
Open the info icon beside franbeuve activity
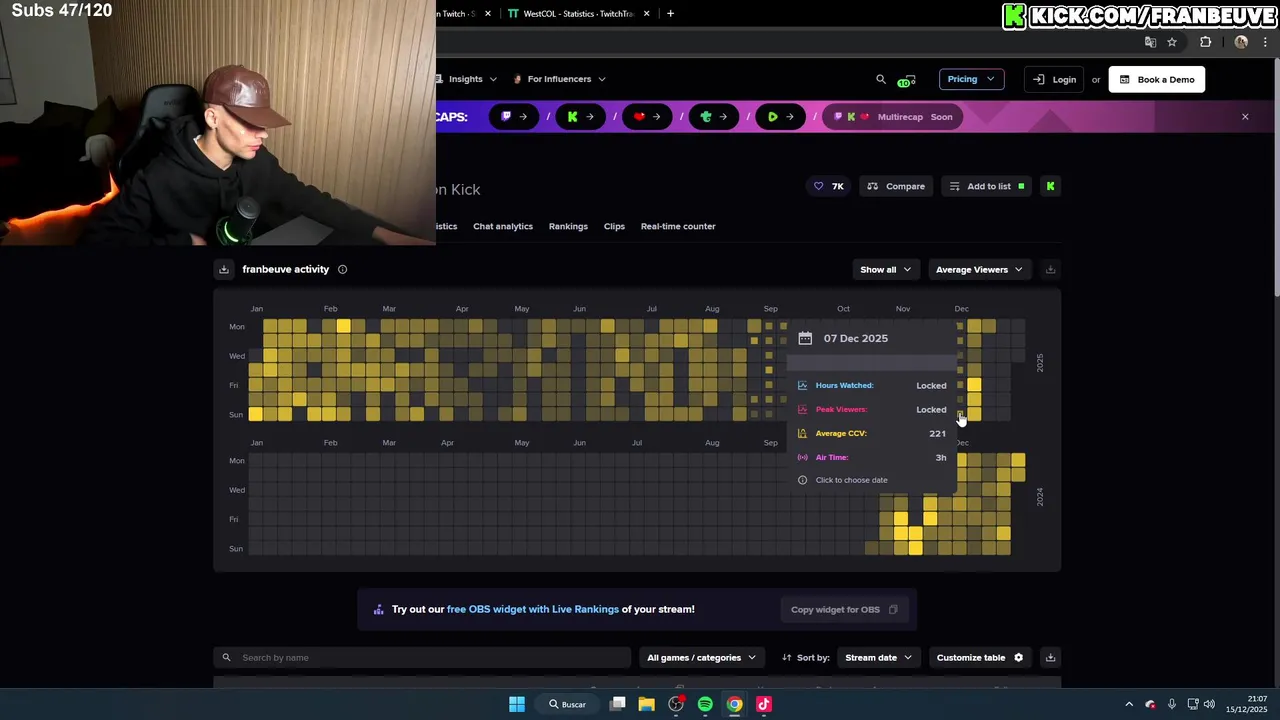tap(342, 269)
